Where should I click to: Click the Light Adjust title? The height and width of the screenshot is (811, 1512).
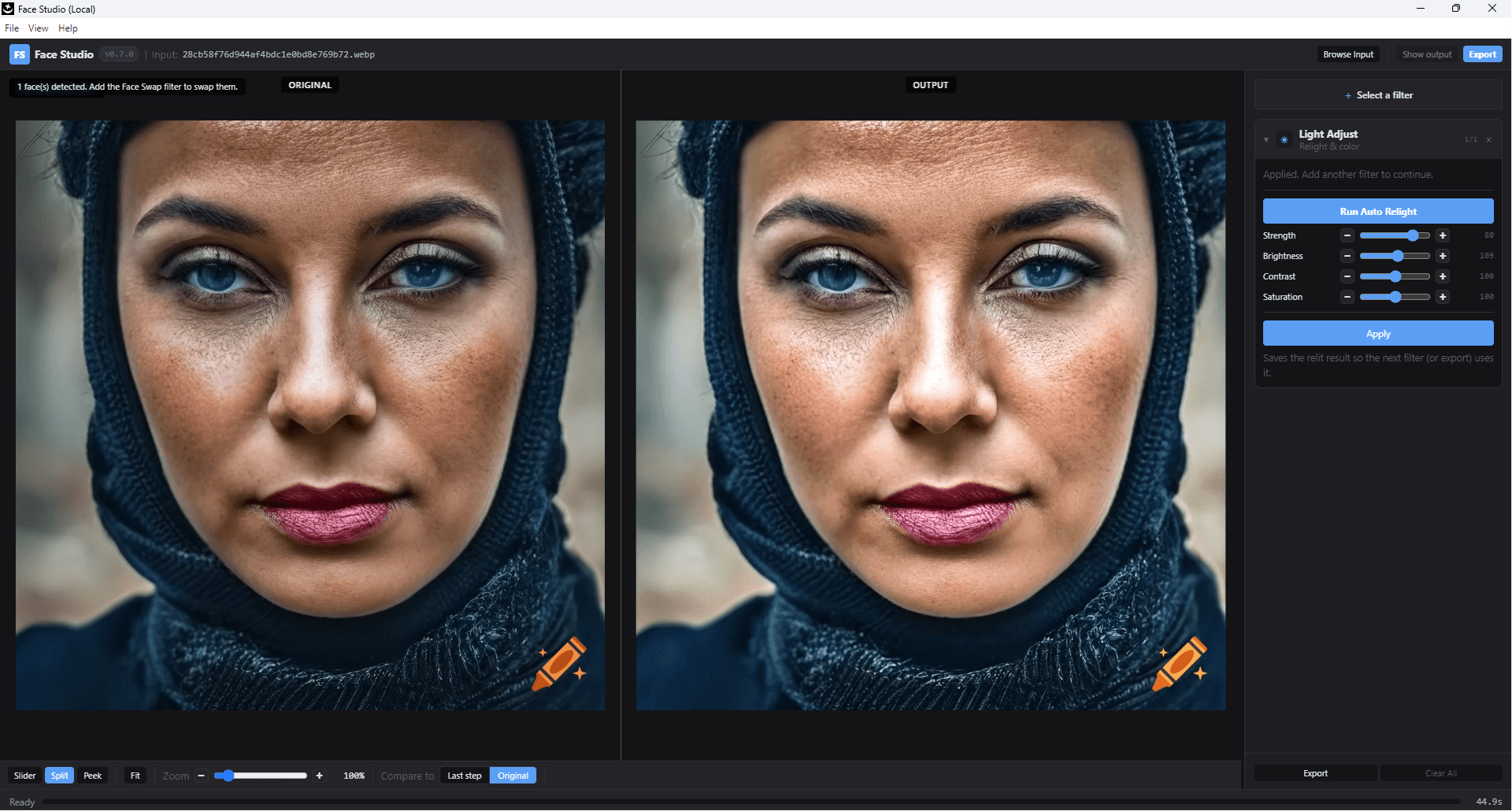[x=1328, y=134]
